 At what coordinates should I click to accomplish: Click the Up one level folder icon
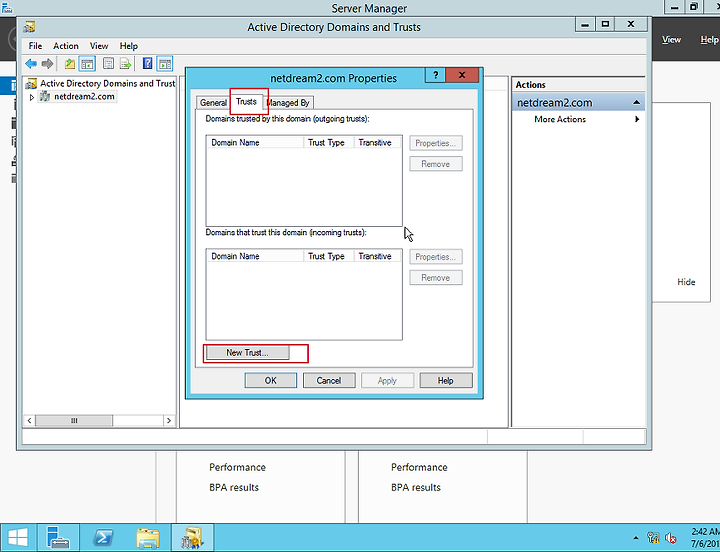[x=70, y=63]
